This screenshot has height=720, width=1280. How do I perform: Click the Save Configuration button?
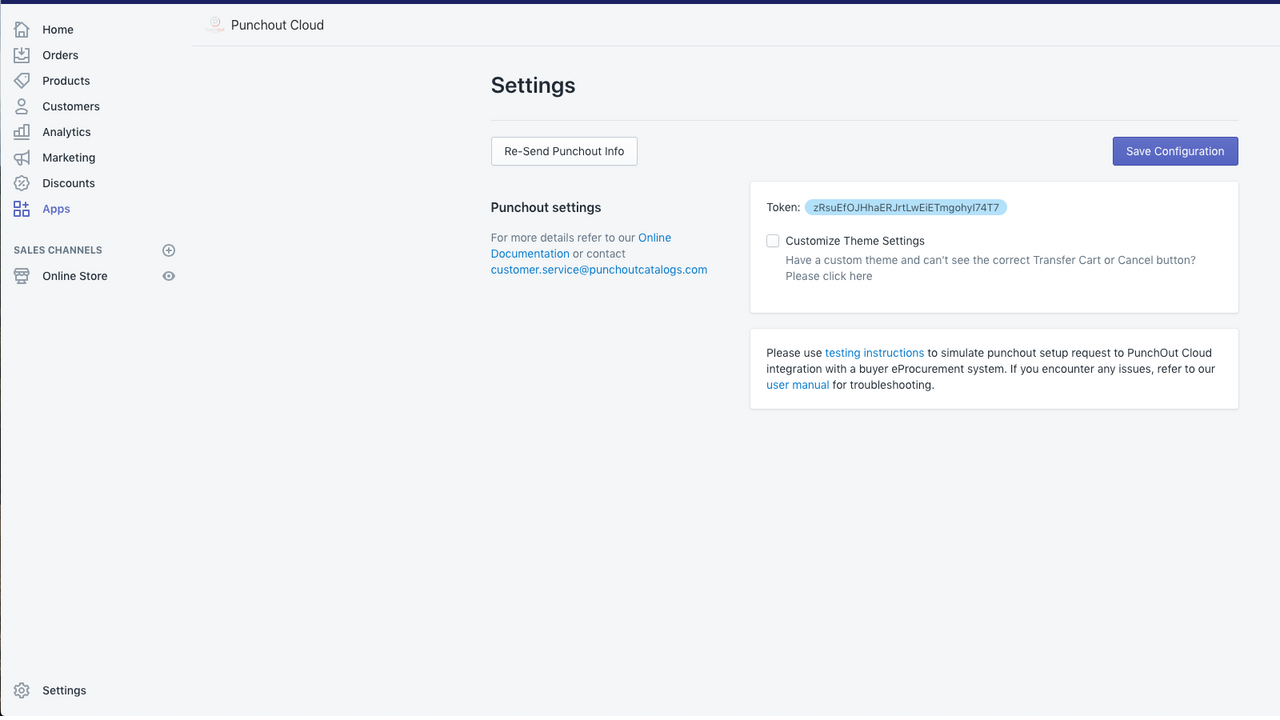point(1175,151)
